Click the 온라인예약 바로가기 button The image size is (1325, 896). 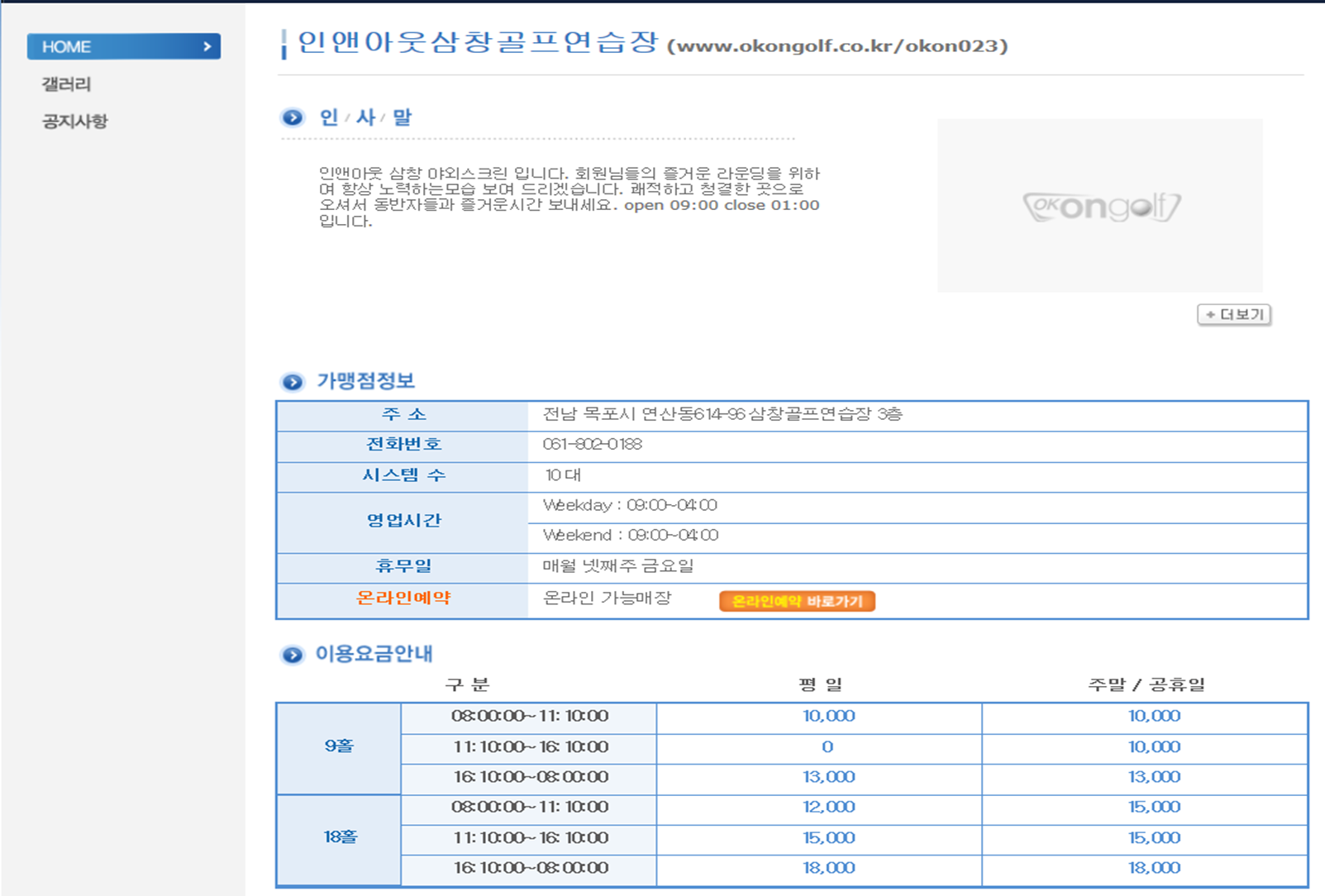[797, 601]
